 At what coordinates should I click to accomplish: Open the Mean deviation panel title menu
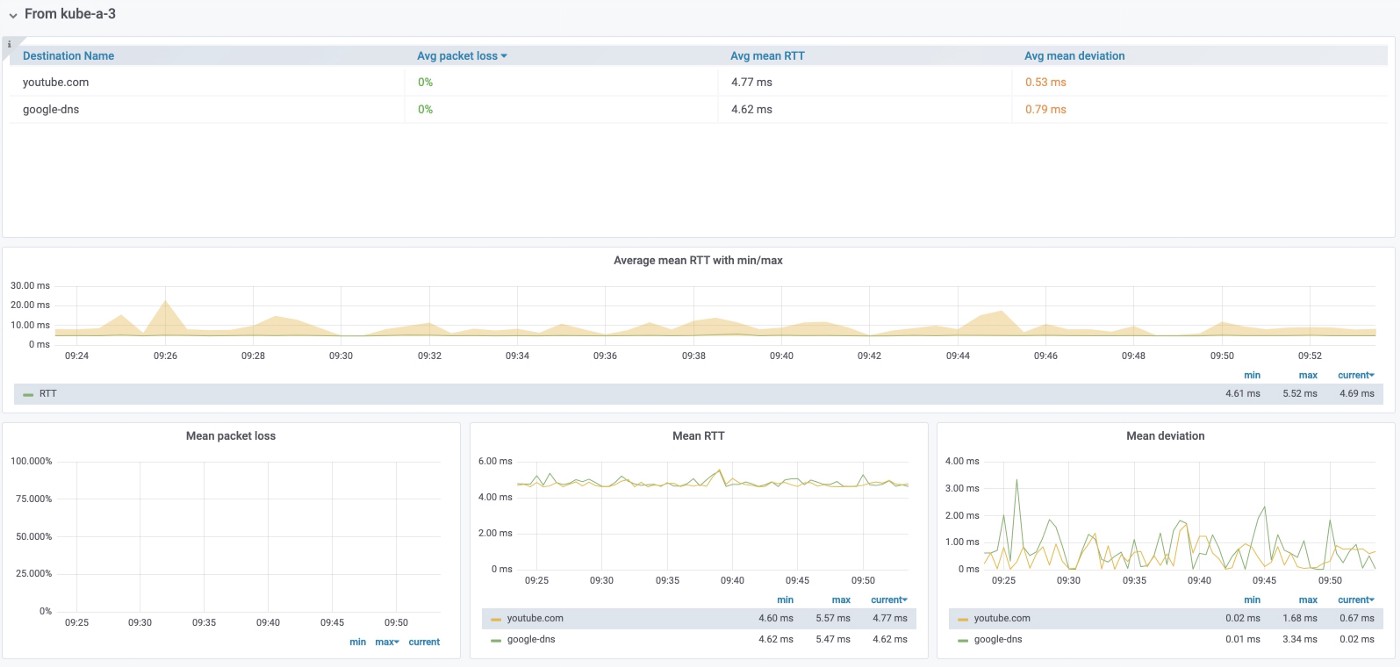click(x=1165, y=436)
